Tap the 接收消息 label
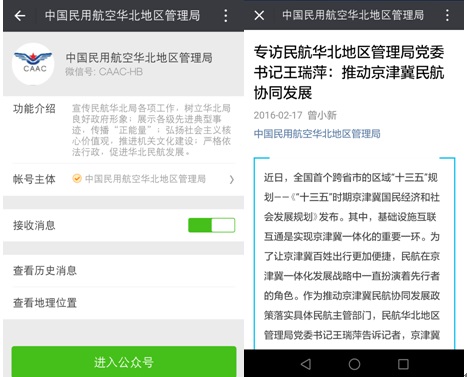Image resolution: width=467 pixels, height=377 pixels. 34,225
